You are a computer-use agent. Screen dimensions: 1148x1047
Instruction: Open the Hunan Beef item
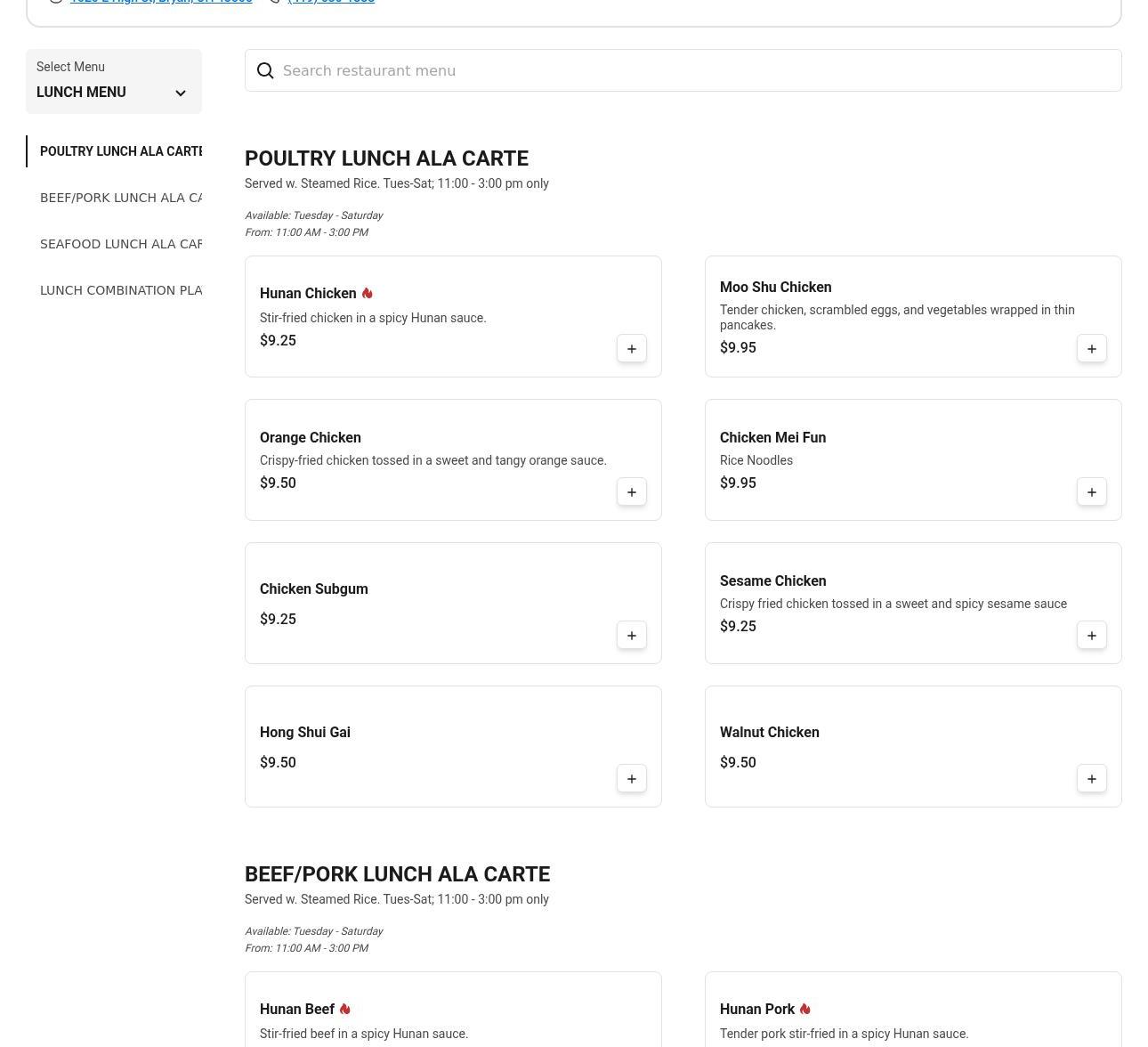[x=297, y=1010]
